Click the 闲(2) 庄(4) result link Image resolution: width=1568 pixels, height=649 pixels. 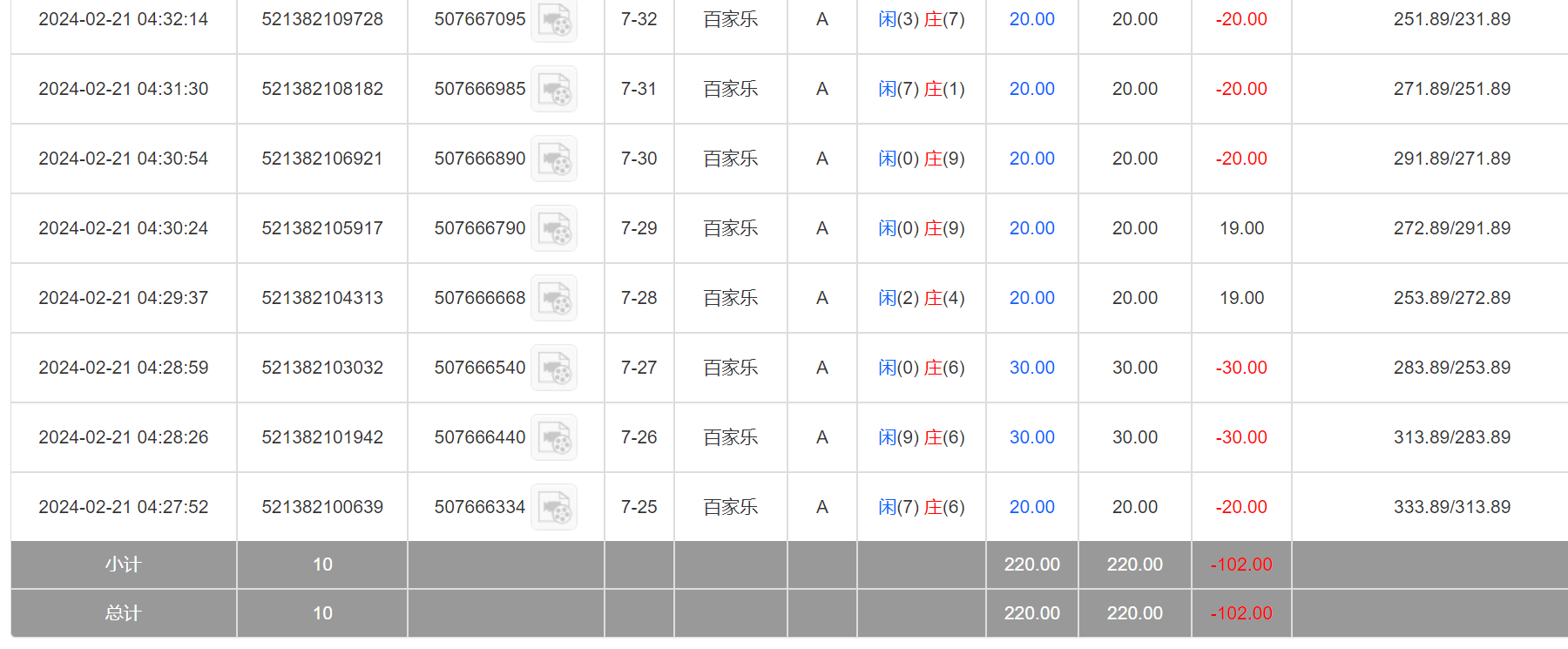tap(921, 298)
